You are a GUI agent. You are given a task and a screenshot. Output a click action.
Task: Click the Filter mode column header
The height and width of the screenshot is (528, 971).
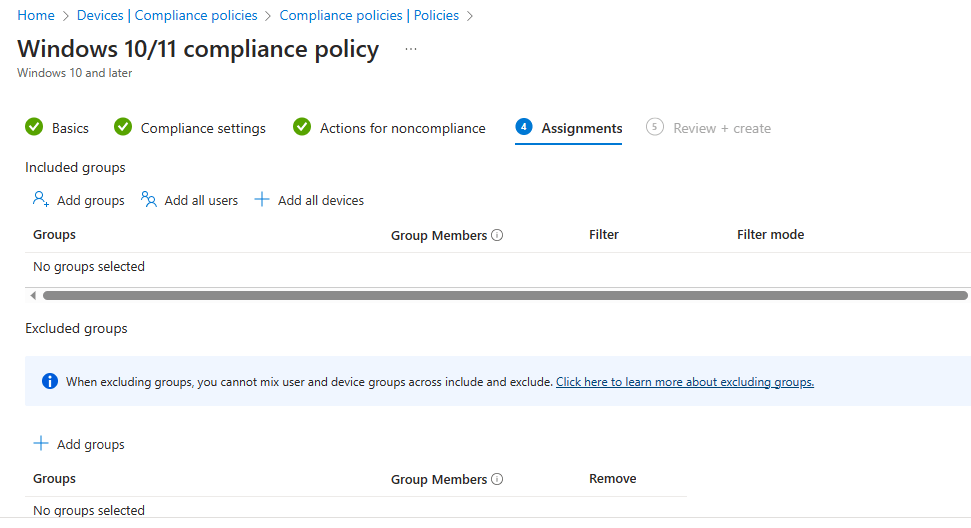click(x=770, y=235)
